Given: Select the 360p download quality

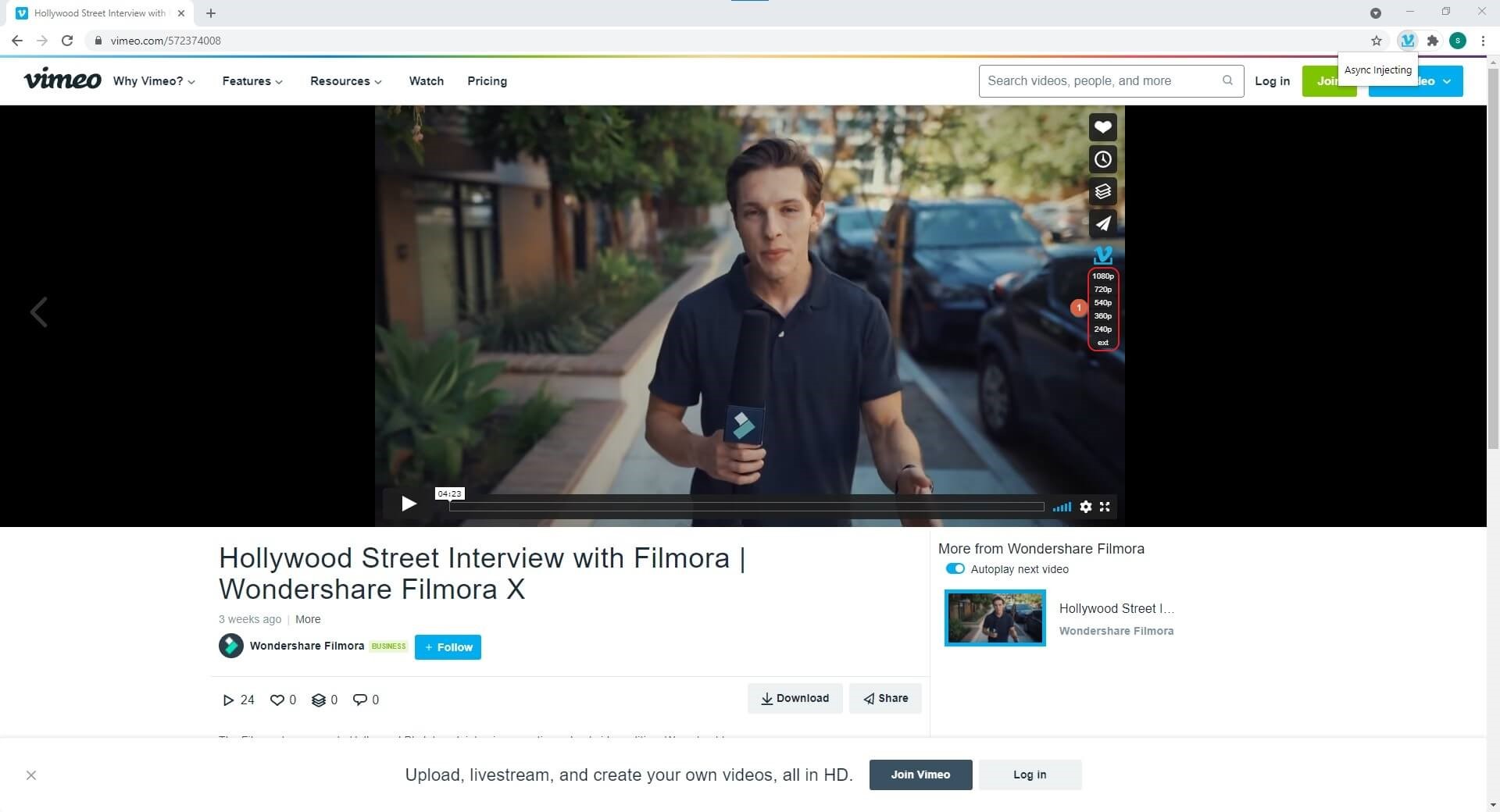Looking at the screenshot, I should click(1102, 316).
